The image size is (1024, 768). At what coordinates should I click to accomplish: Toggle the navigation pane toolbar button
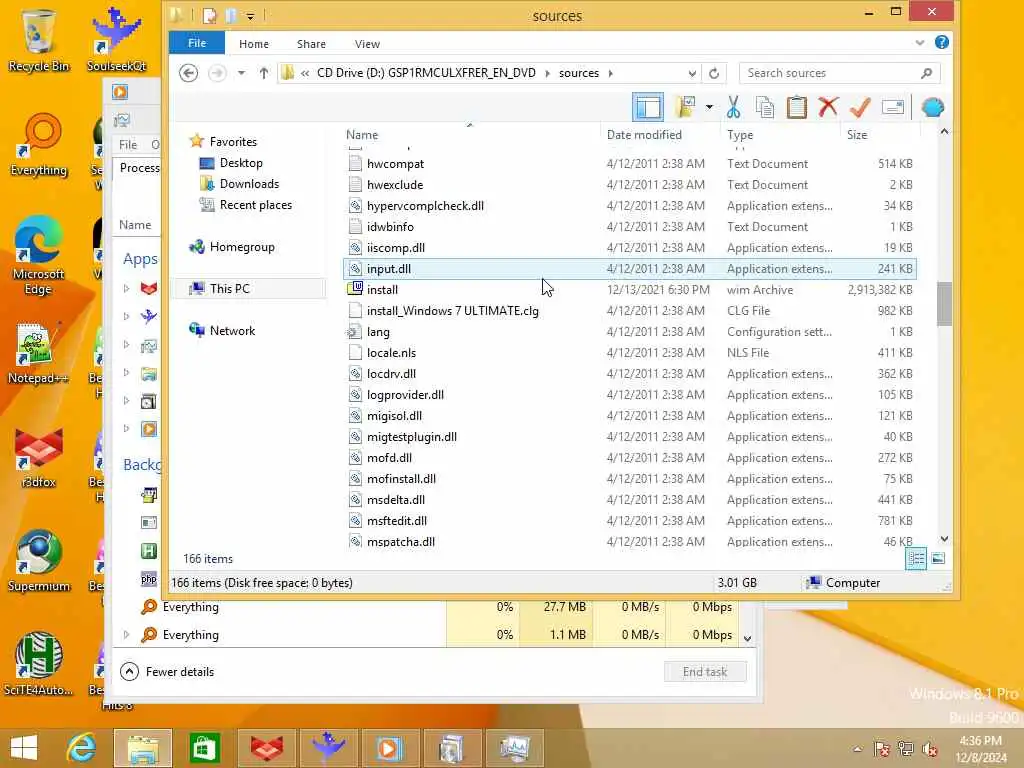(x=648, y=108)
